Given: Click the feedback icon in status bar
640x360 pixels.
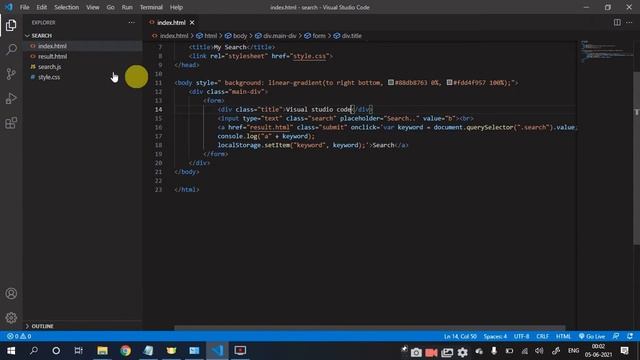Looking at the screenshot, I should pyautogui.click(x=616, y=336).
